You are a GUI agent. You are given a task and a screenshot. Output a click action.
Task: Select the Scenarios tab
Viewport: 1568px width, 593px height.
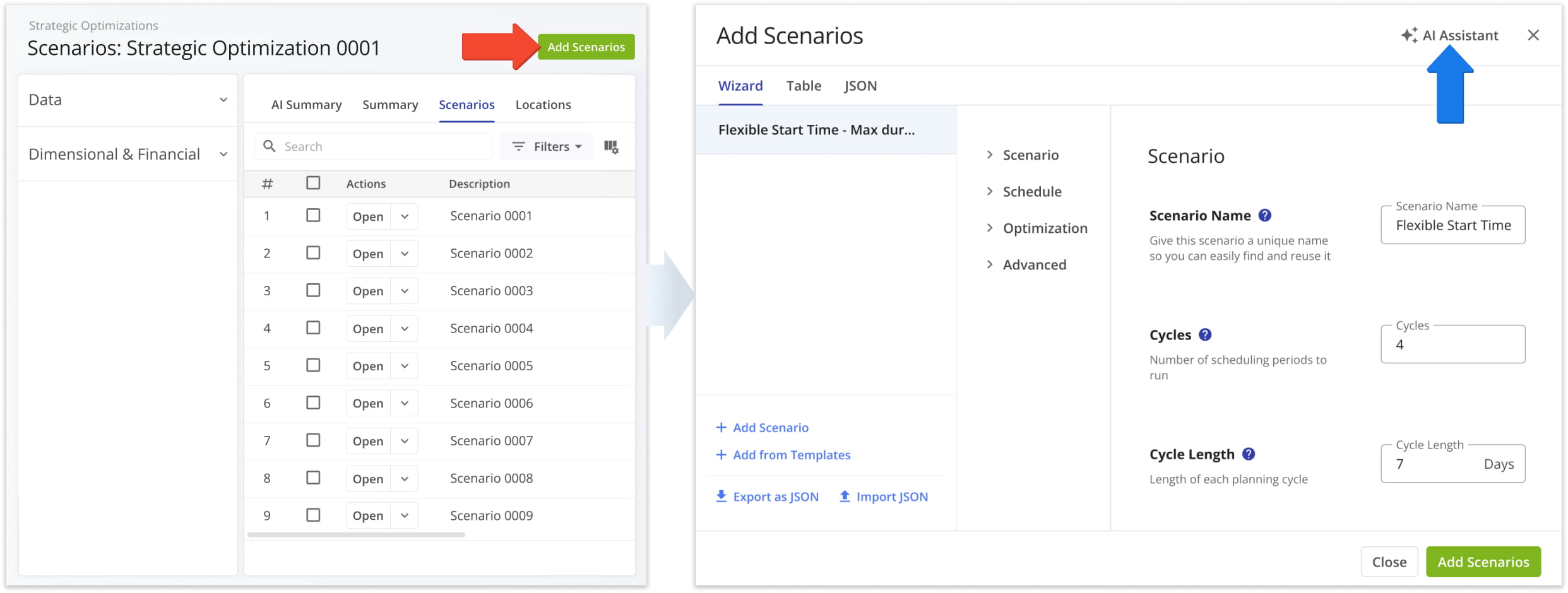[466, 105]
